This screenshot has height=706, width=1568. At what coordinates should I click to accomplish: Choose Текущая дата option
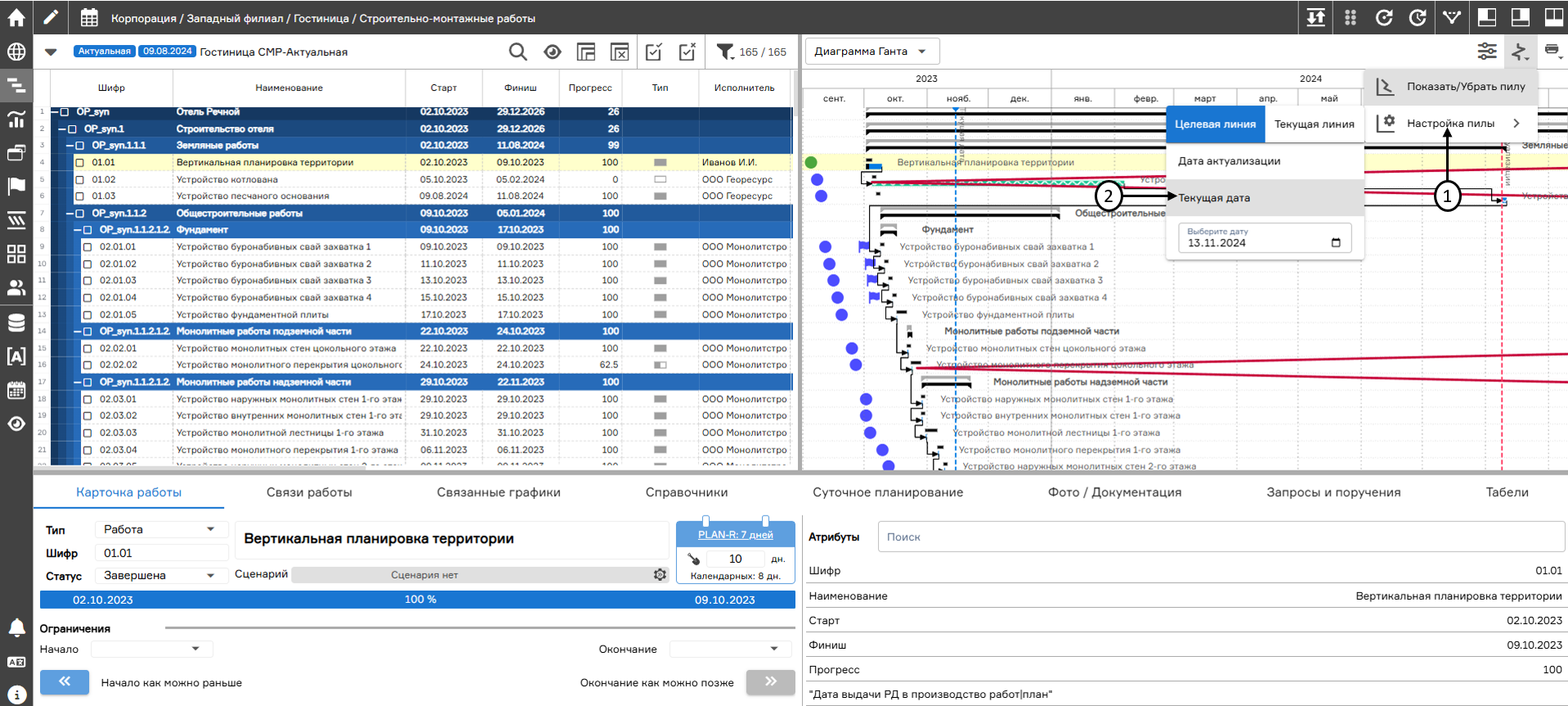(x=1265, y=198)
